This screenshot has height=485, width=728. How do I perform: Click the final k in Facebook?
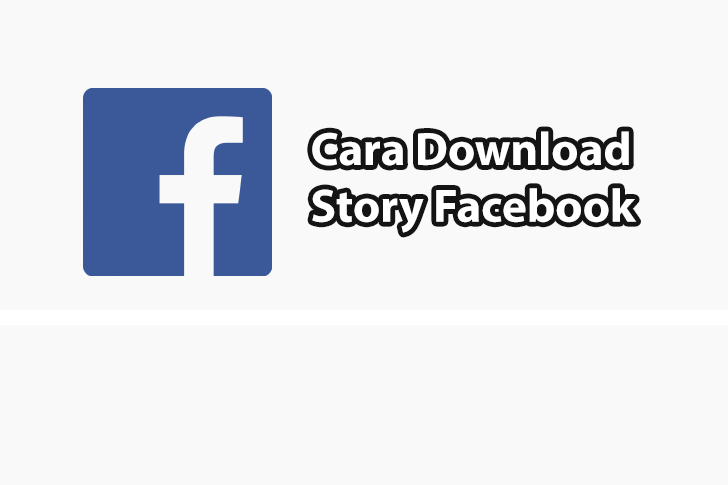tap(623, 206)
